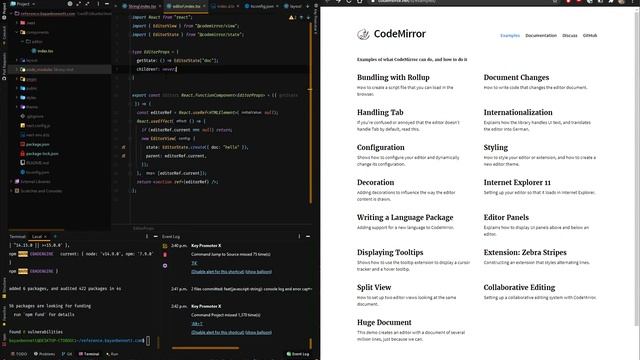Click the browser forward arrow
Viewport: 640px width, 360px height.
[x=338, y=1]
